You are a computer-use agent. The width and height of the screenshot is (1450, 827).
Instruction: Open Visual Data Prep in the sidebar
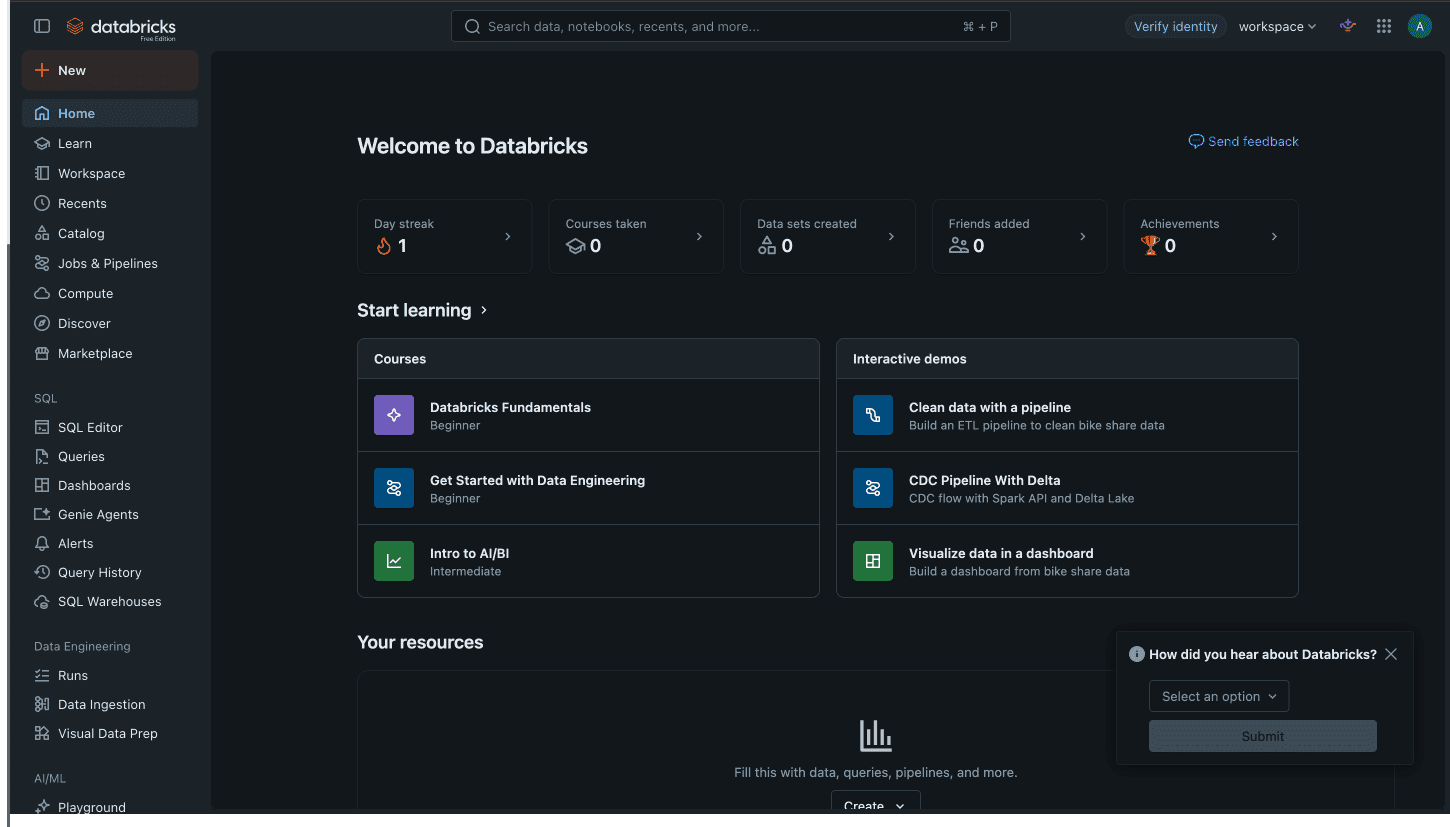[110, 733]
